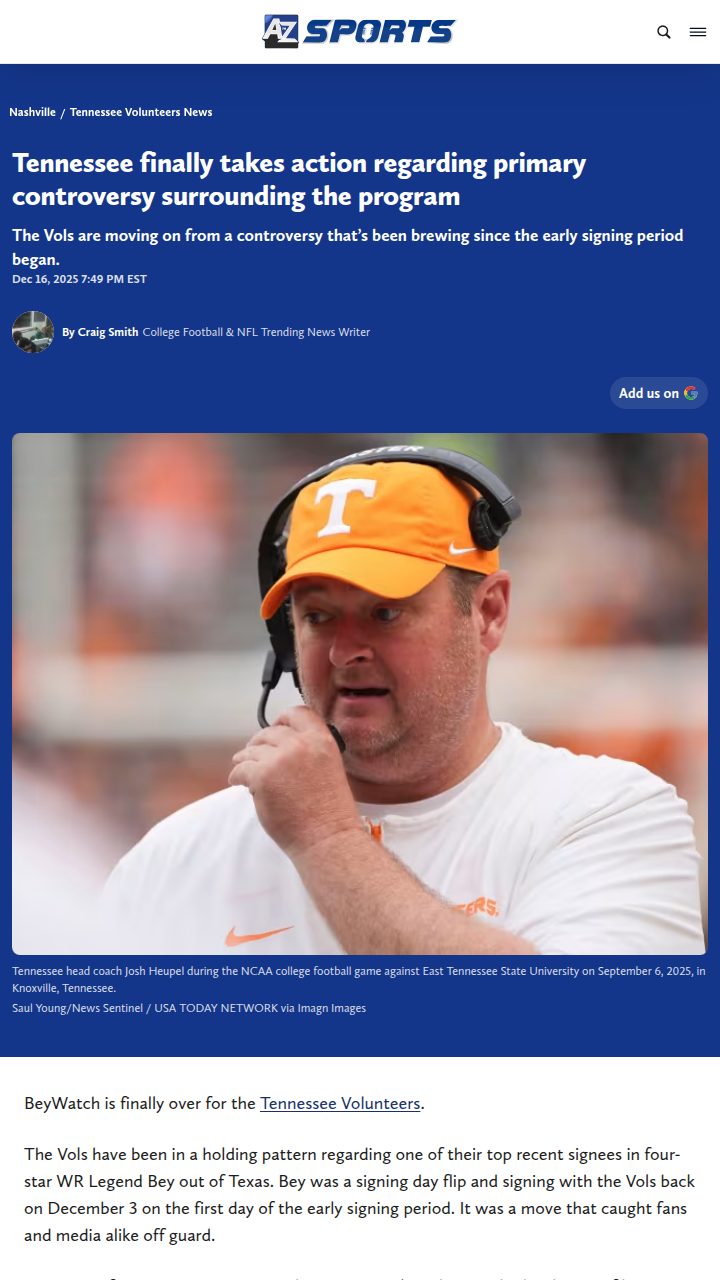View Craig Smith's author avatar
Viewport: 720px width, 1280px height.
click(x=33, y=332)
